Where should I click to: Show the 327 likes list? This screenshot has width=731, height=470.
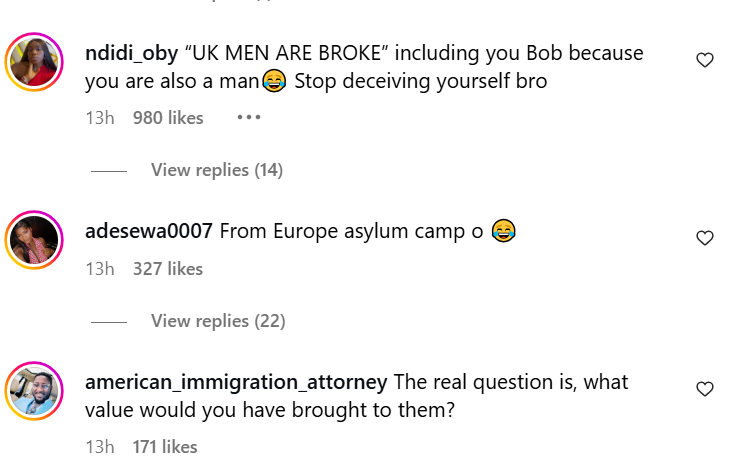coord(168,268)
